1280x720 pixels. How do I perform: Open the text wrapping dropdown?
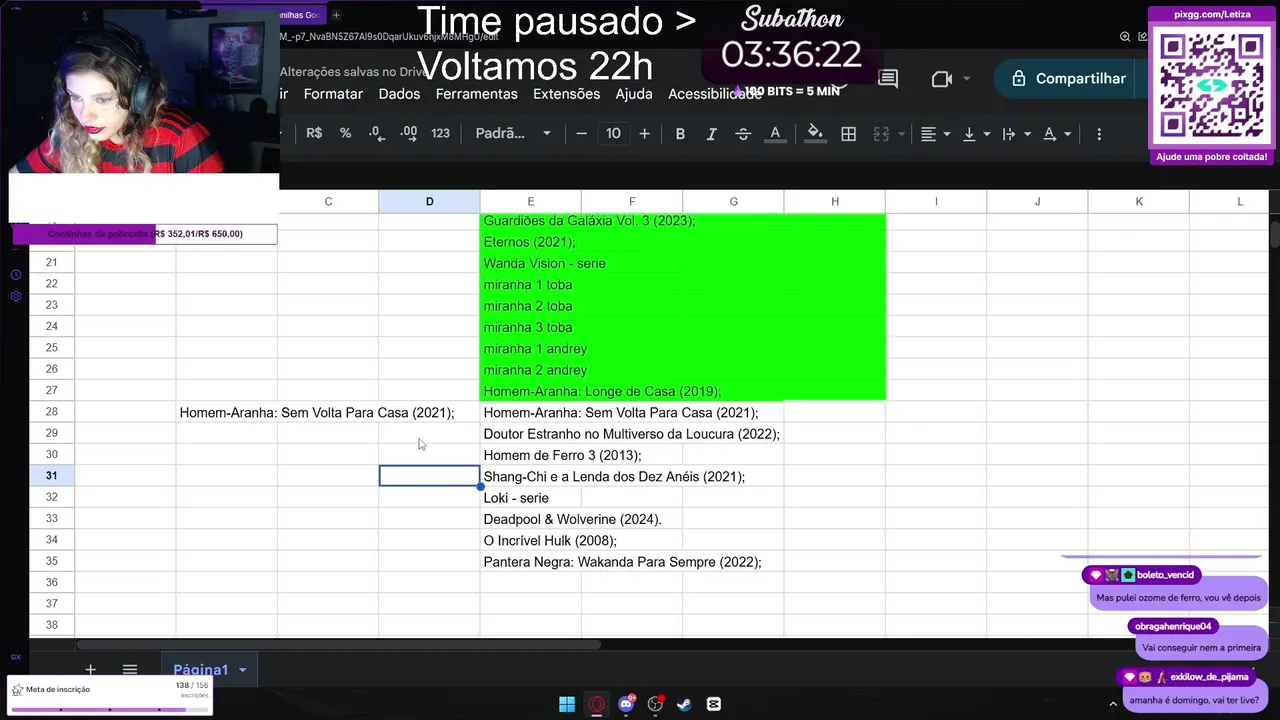point(1015,133)
